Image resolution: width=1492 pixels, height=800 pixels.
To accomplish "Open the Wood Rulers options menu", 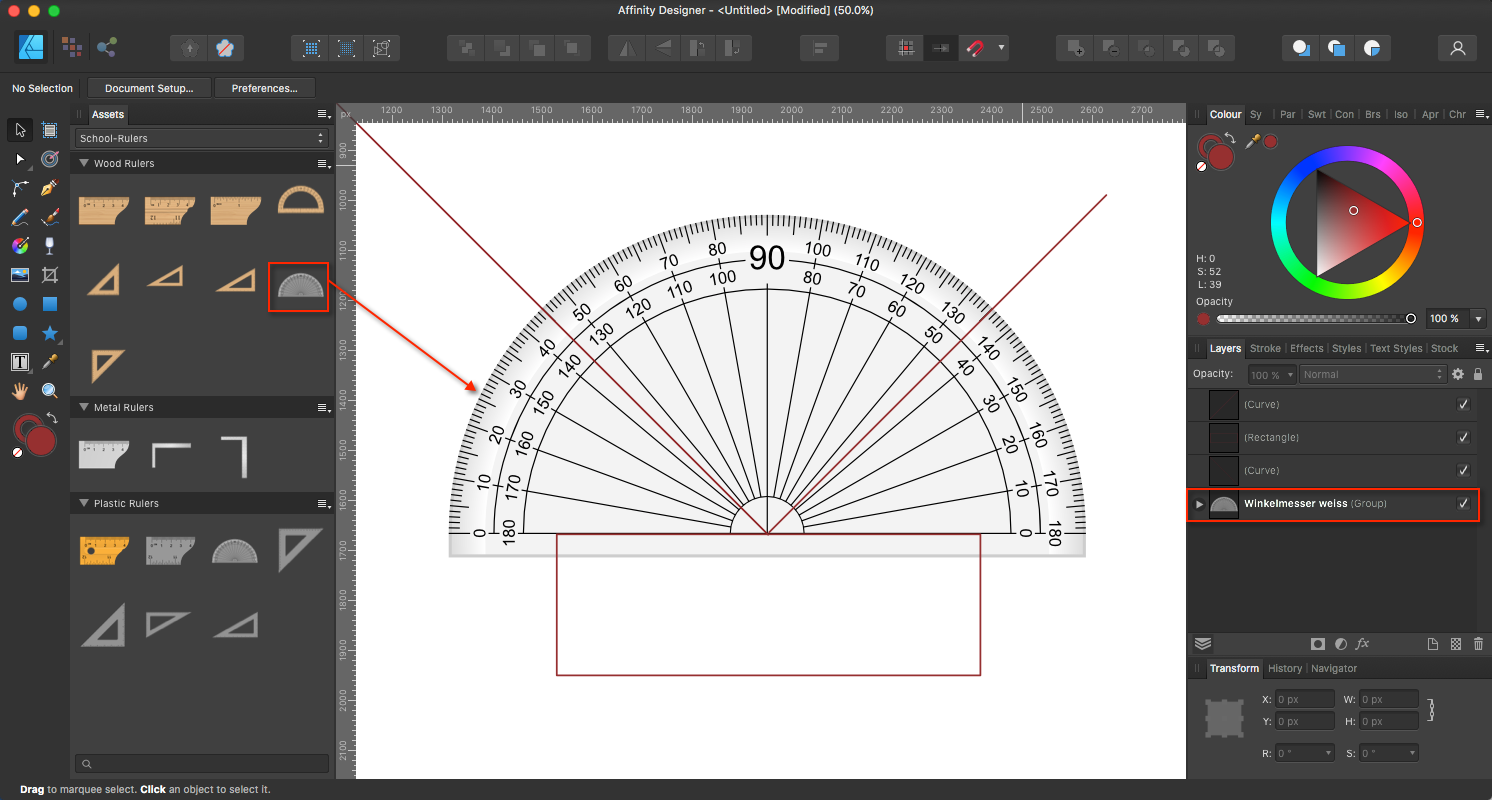I will (323, 163).
